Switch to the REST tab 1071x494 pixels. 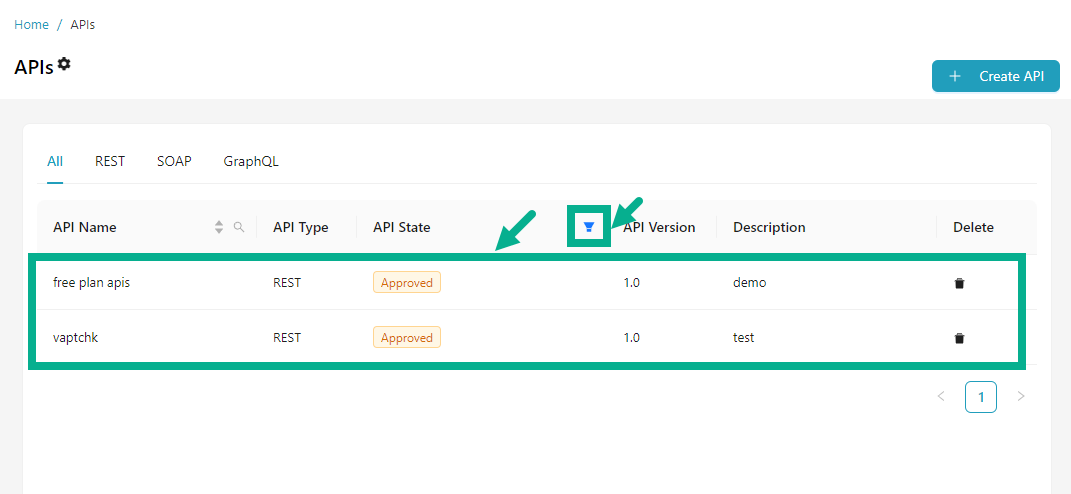(x=110, y=161)
